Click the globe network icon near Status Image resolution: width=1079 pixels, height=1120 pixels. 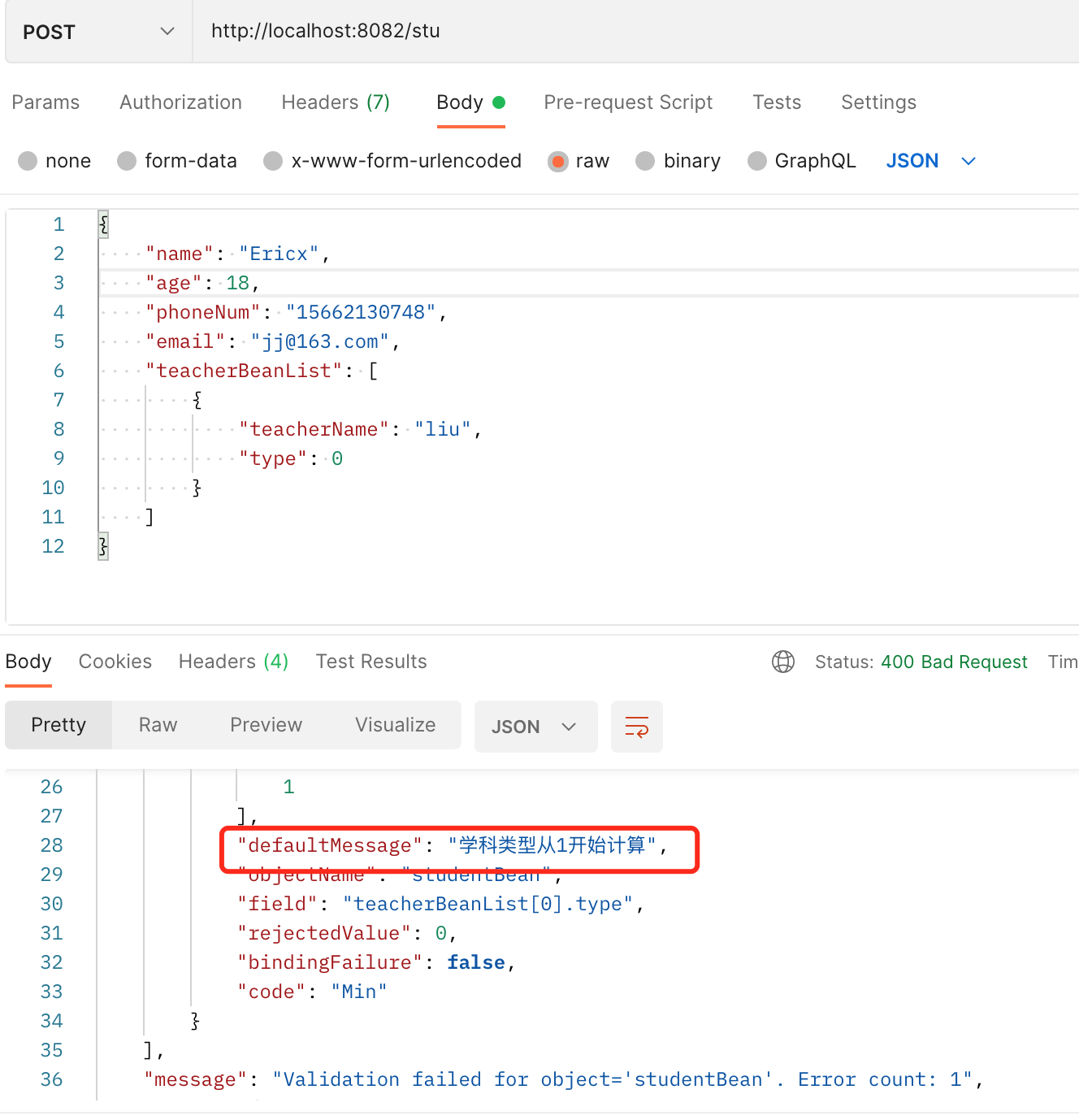click(x=783, y=662)
